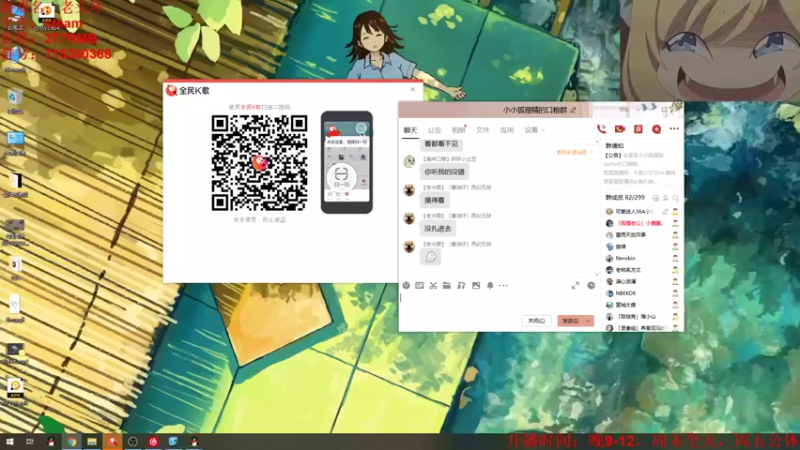The width and height of the screenshot is (800, 450).
Task: Click the message "看都看不见"
Action: click(441, 144)
